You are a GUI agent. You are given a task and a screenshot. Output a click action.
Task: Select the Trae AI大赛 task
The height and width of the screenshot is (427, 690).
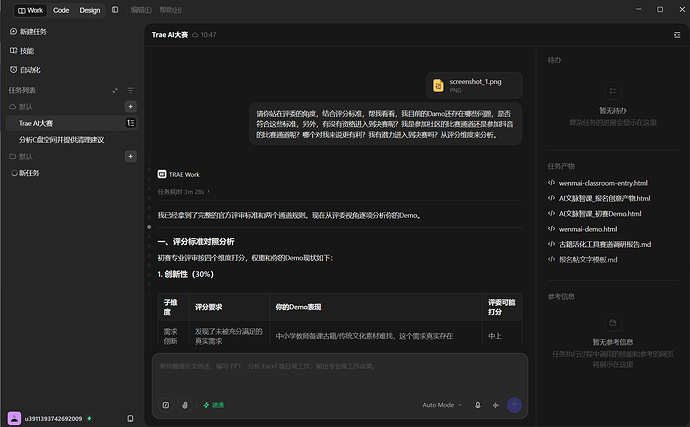click(x=72, y=123)
